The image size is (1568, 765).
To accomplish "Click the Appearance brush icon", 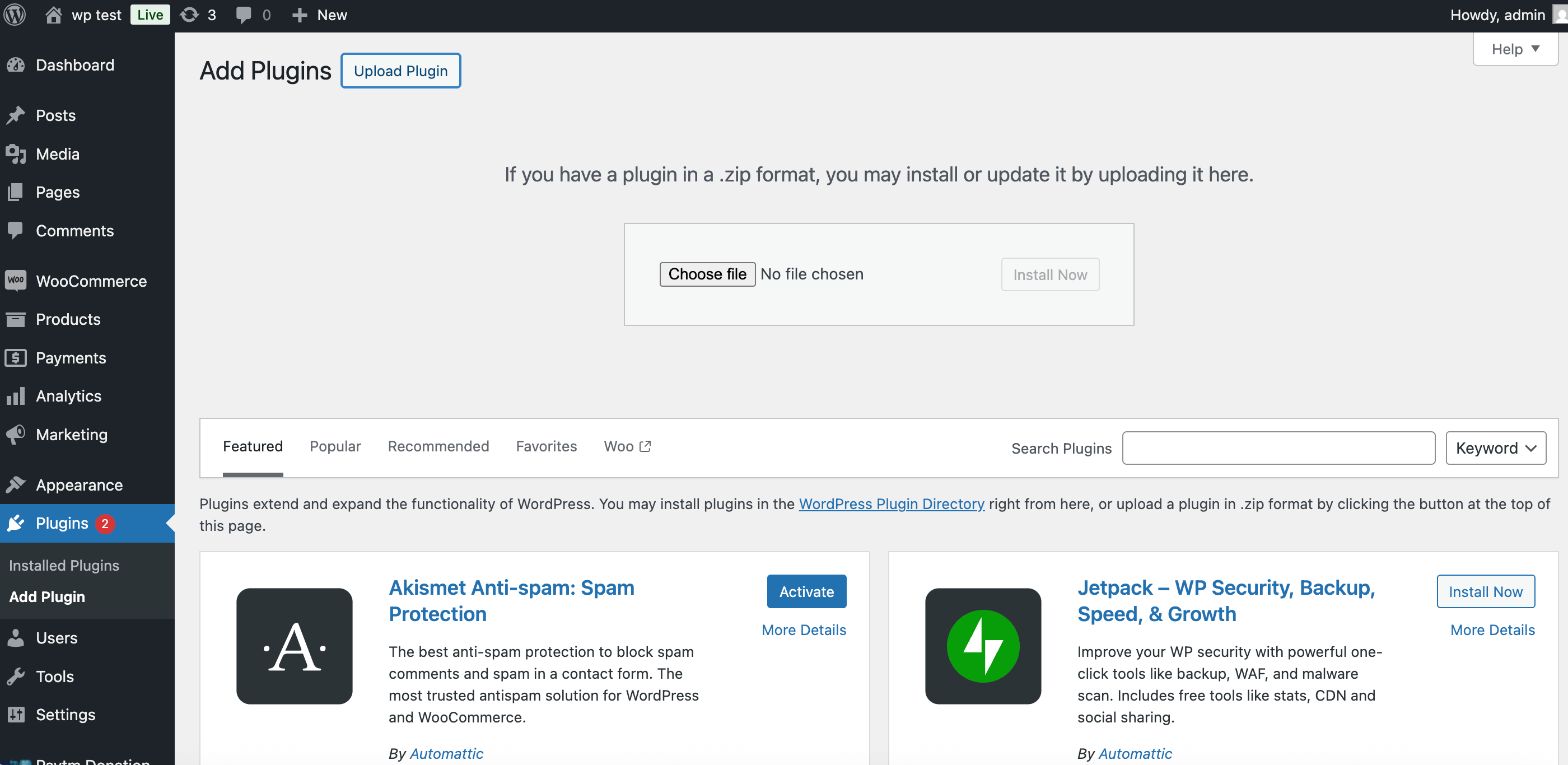I will click(x=16, y=485).
